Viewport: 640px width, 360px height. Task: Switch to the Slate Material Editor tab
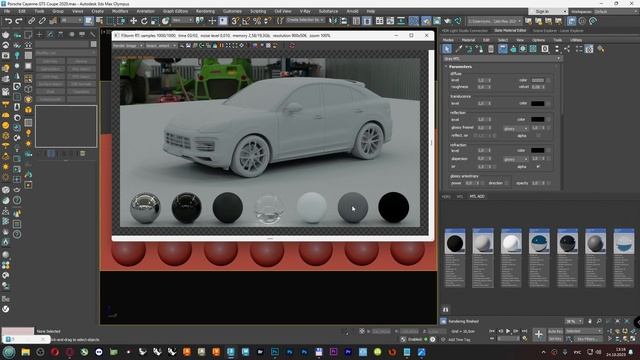(510, 31)
